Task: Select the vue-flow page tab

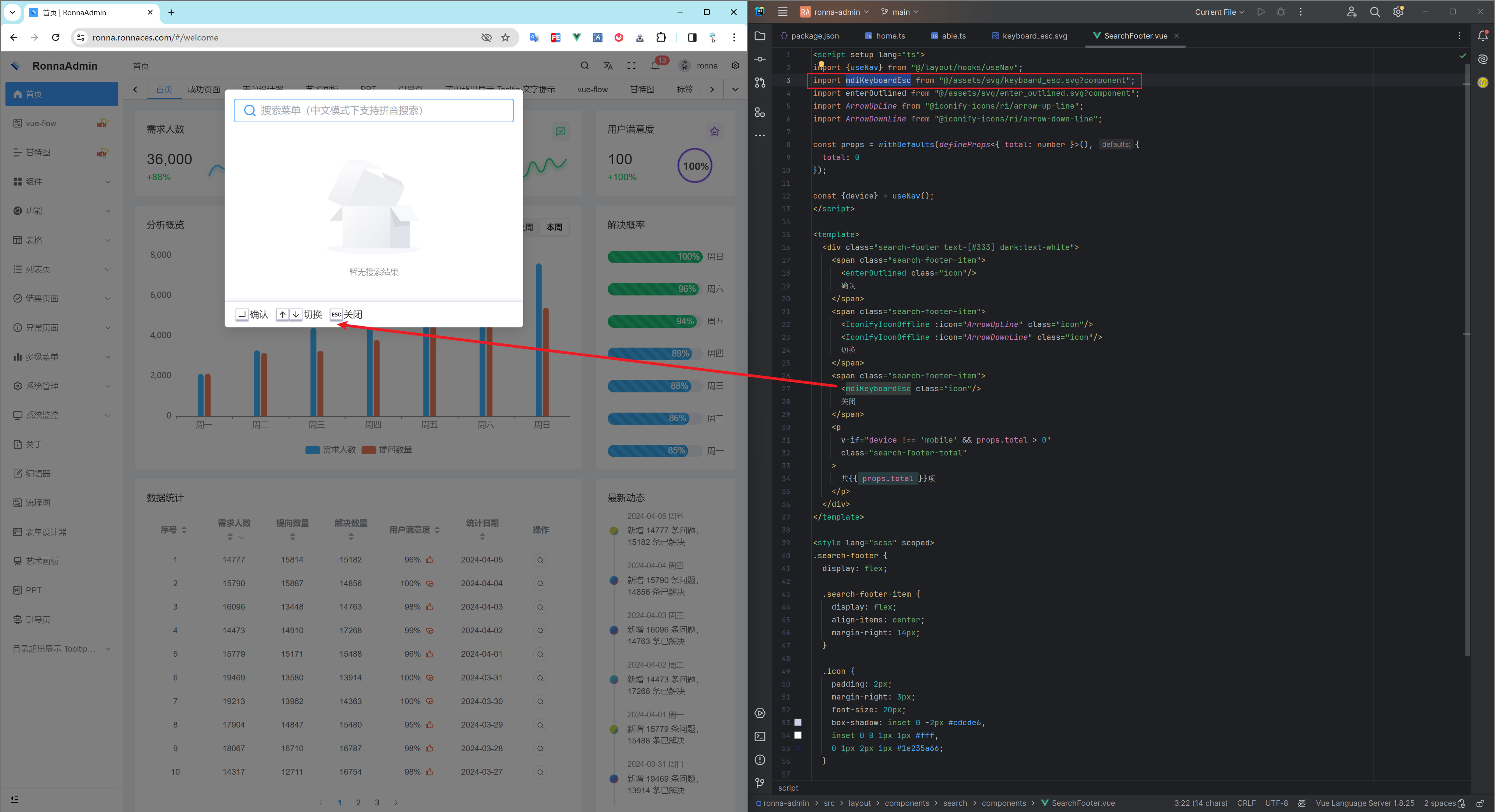Action: [x=593, y=90]
